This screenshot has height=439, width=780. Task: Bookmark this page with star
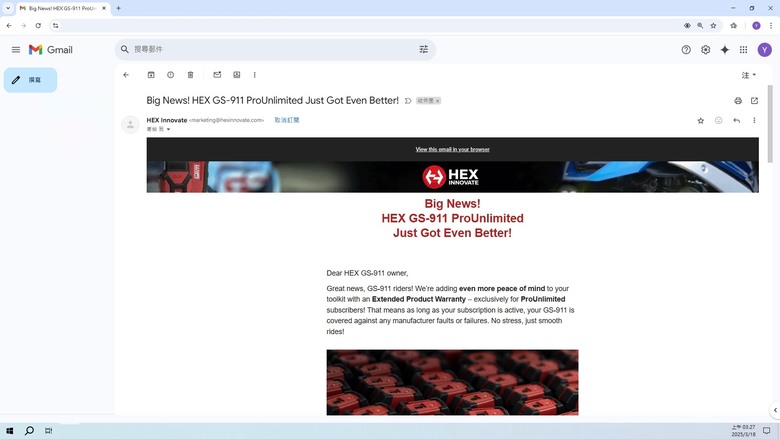coord(713,25)
